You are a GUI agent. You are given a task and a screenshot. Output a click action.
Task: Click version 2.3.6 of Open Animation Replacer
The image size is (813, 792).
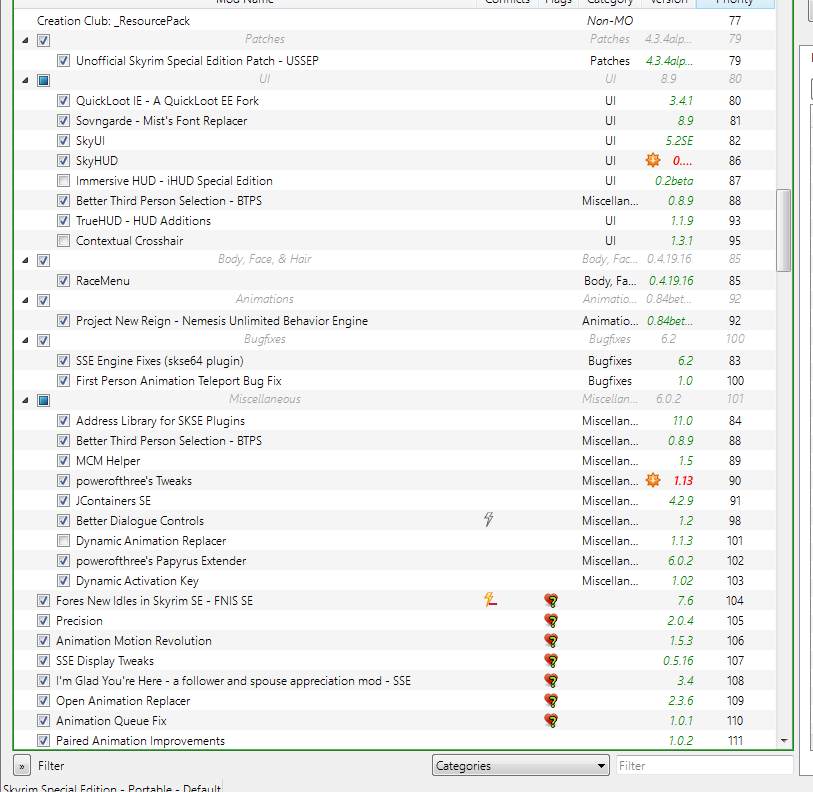tap(680, 701)
